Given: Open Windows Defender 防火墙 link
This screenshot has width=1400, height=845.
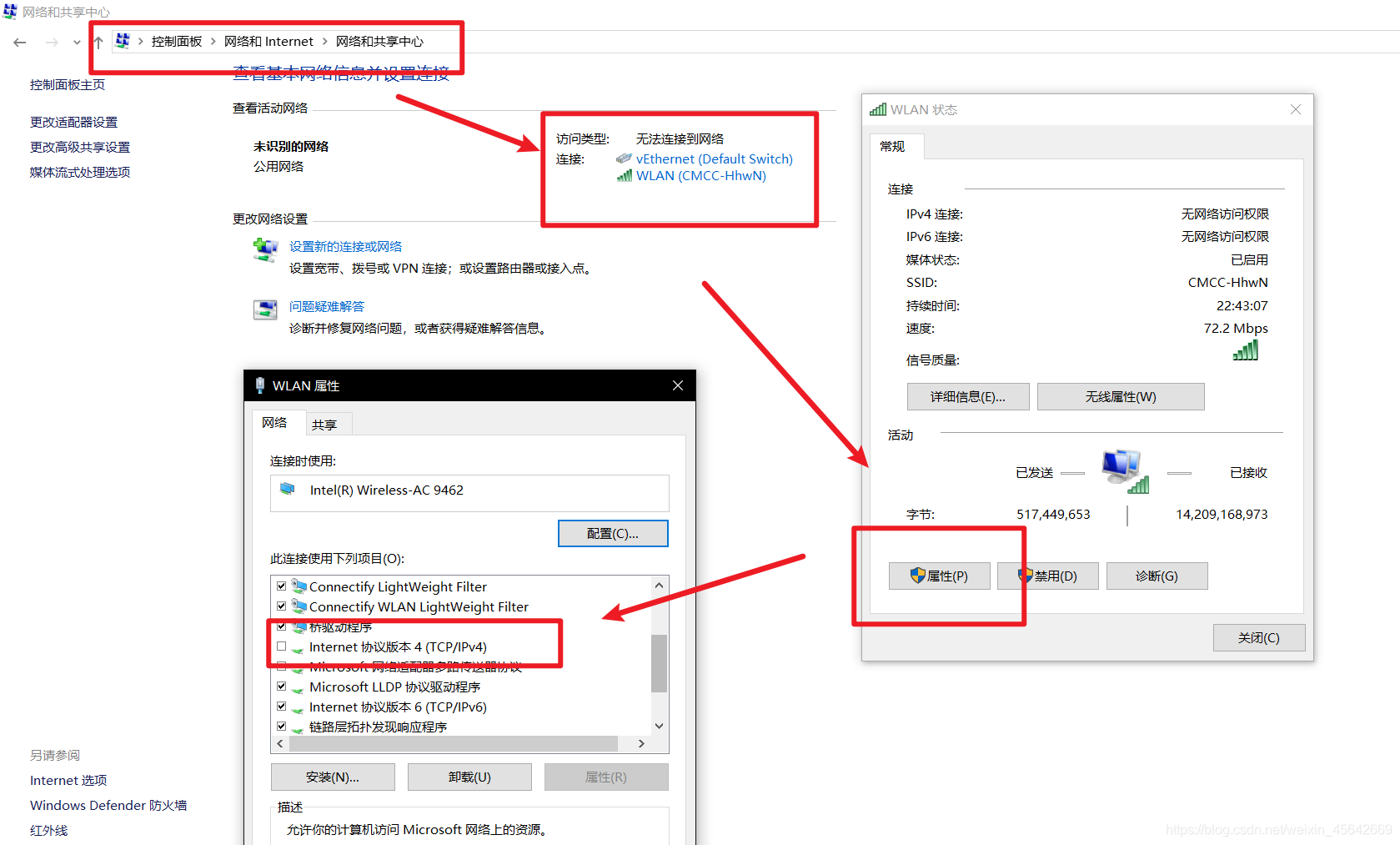Looking at the screenshot, I should click(x=108, y=806).
